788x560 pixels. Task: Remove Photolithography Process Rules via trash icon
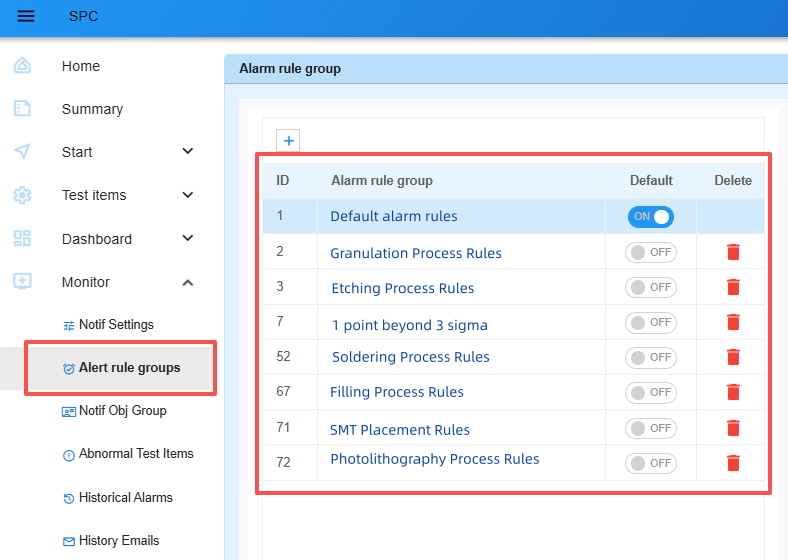point(733,463)
